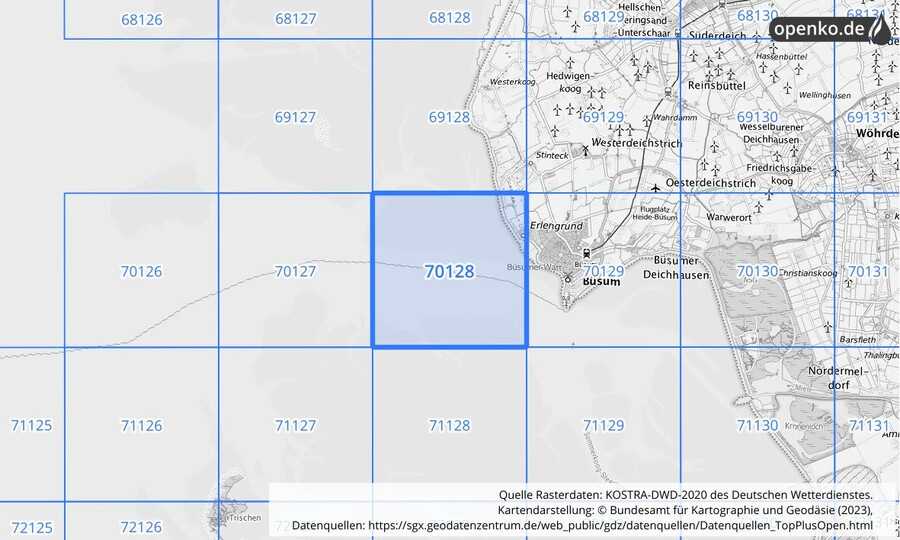Click grid cell label 69129
This screenshot has height=540, width=900.
603,117
